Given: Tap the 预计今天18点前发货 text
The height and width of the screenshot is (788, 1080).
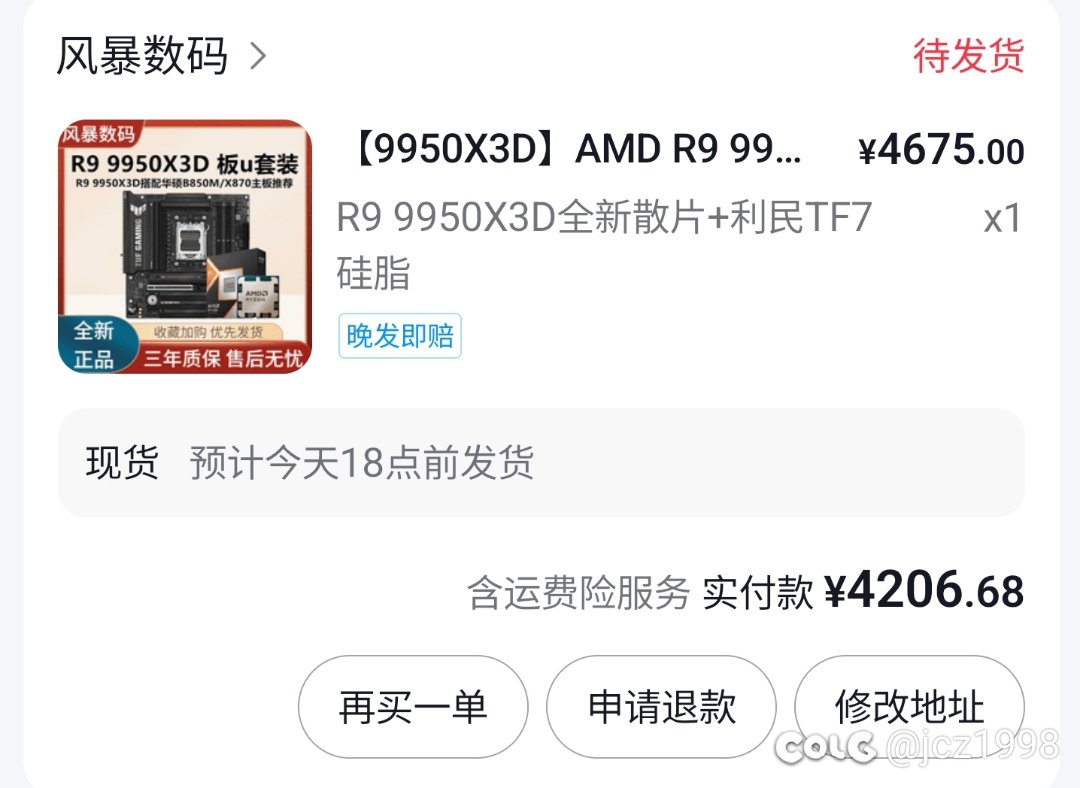Looking at the screenshot, I should [x=362, y=462].
